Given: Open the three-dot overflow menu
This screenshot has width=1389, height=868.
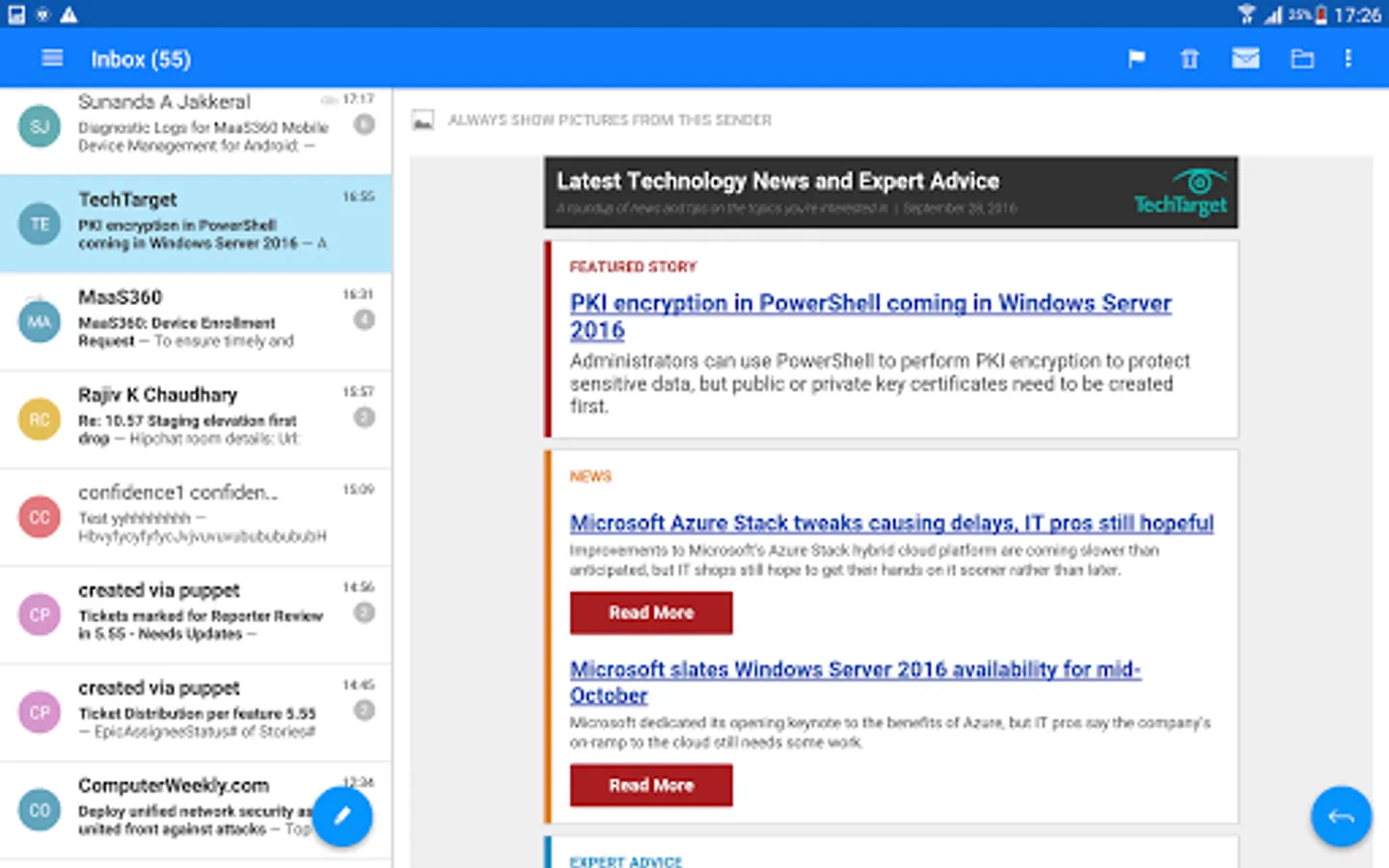Looking at the screenshot, I should coord(1348,59).
